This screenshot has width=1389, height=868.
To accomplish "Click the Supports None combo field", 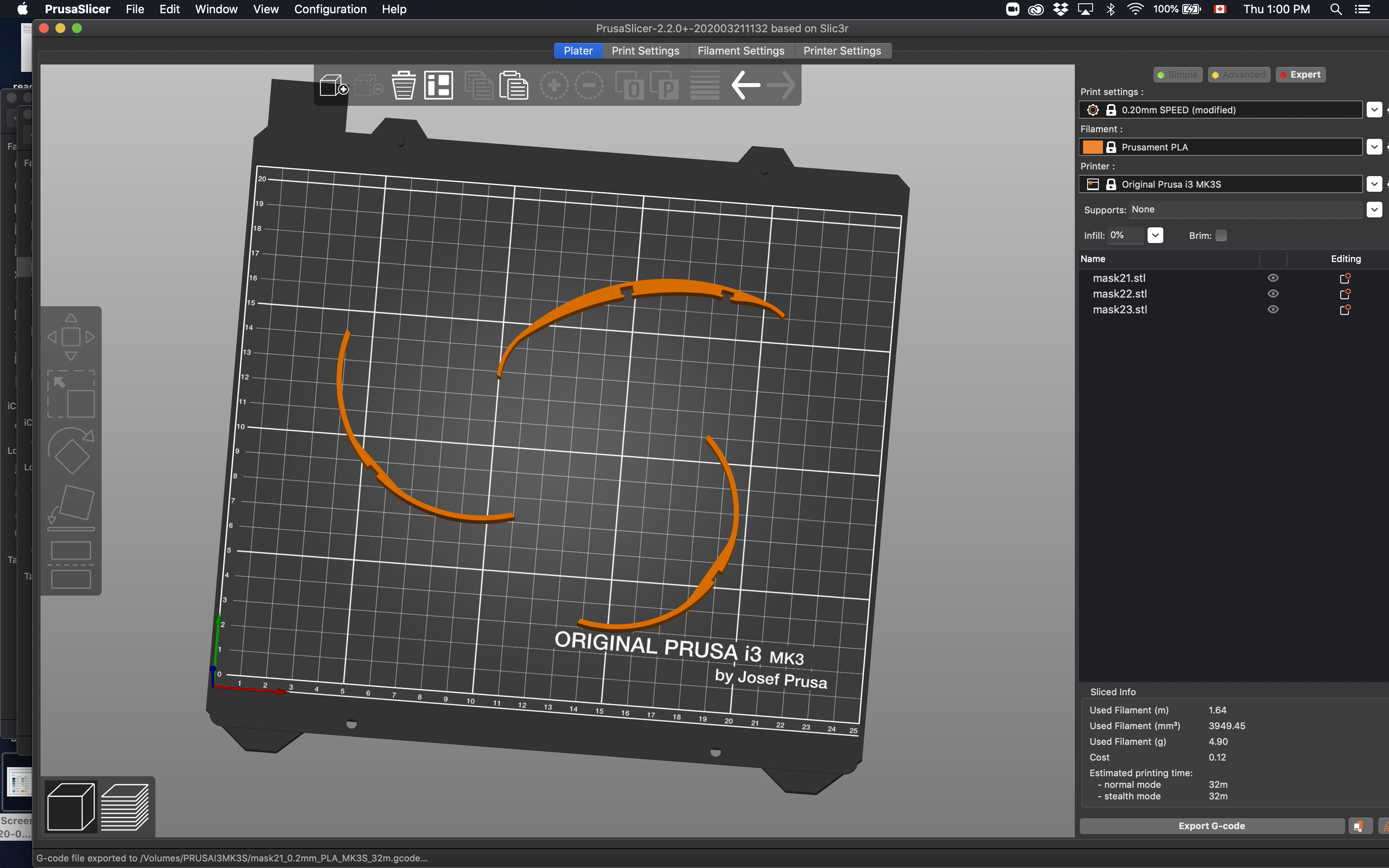I will click(1246, 210).
